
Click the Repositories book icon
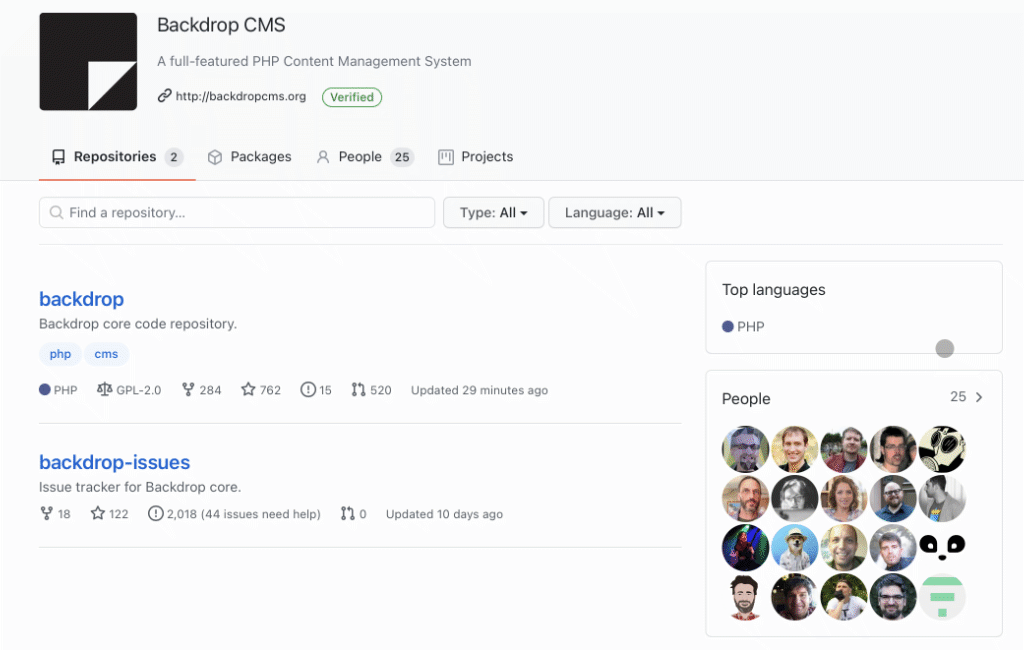(x=58, y=157)
